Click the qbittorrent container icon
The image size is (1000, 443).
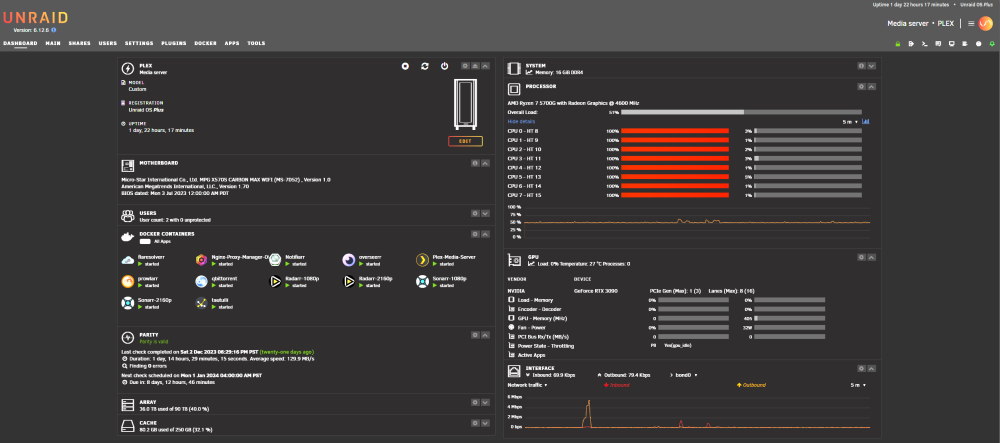[x=201, y=281]
